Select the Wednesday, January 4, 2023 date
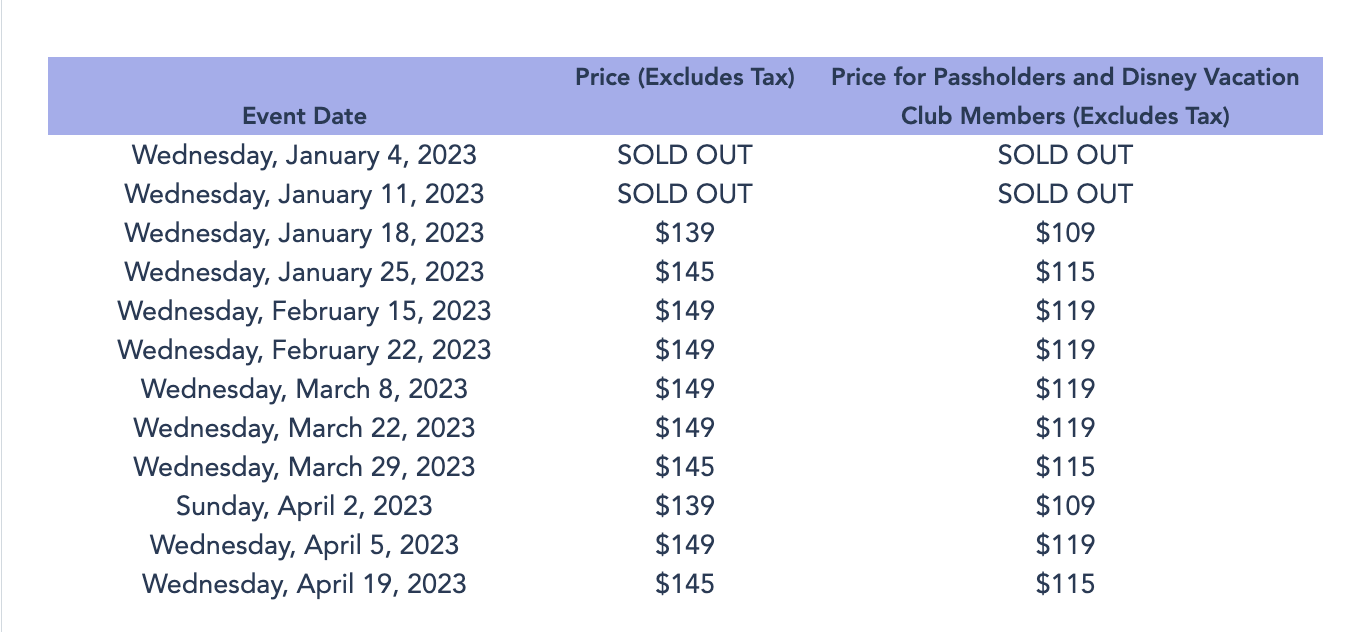This screenshot has width=1366, height=632. pyautogui.click(x=304, y=155)
